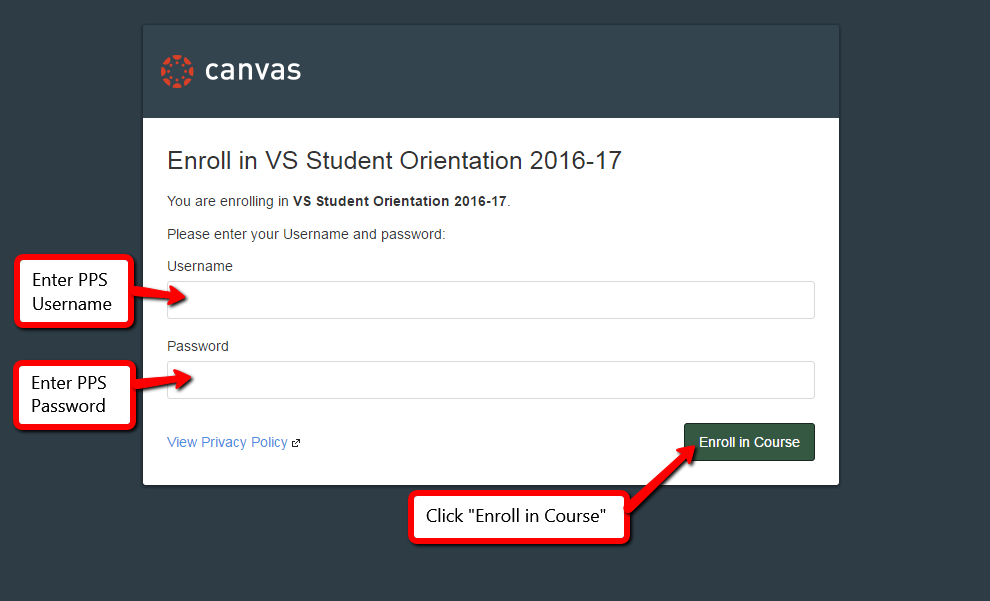The image size is (990, 601).
Task: Click the canvas wordmark text
Action: point(253,71)
